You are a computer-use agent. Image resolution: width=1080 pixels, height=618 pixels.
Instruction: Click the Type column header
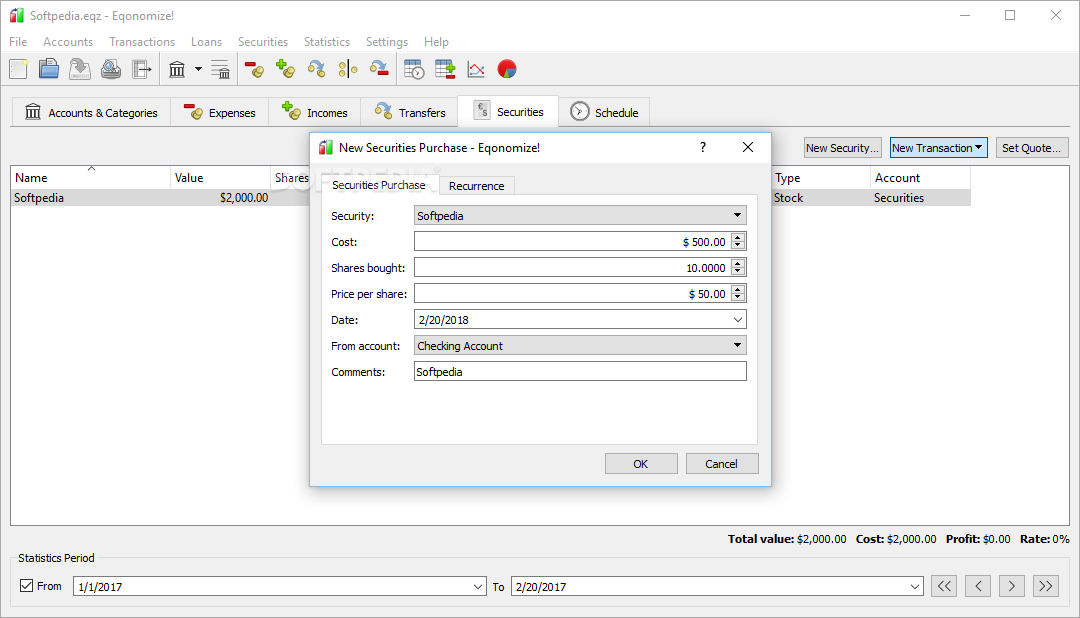(820, 178)
